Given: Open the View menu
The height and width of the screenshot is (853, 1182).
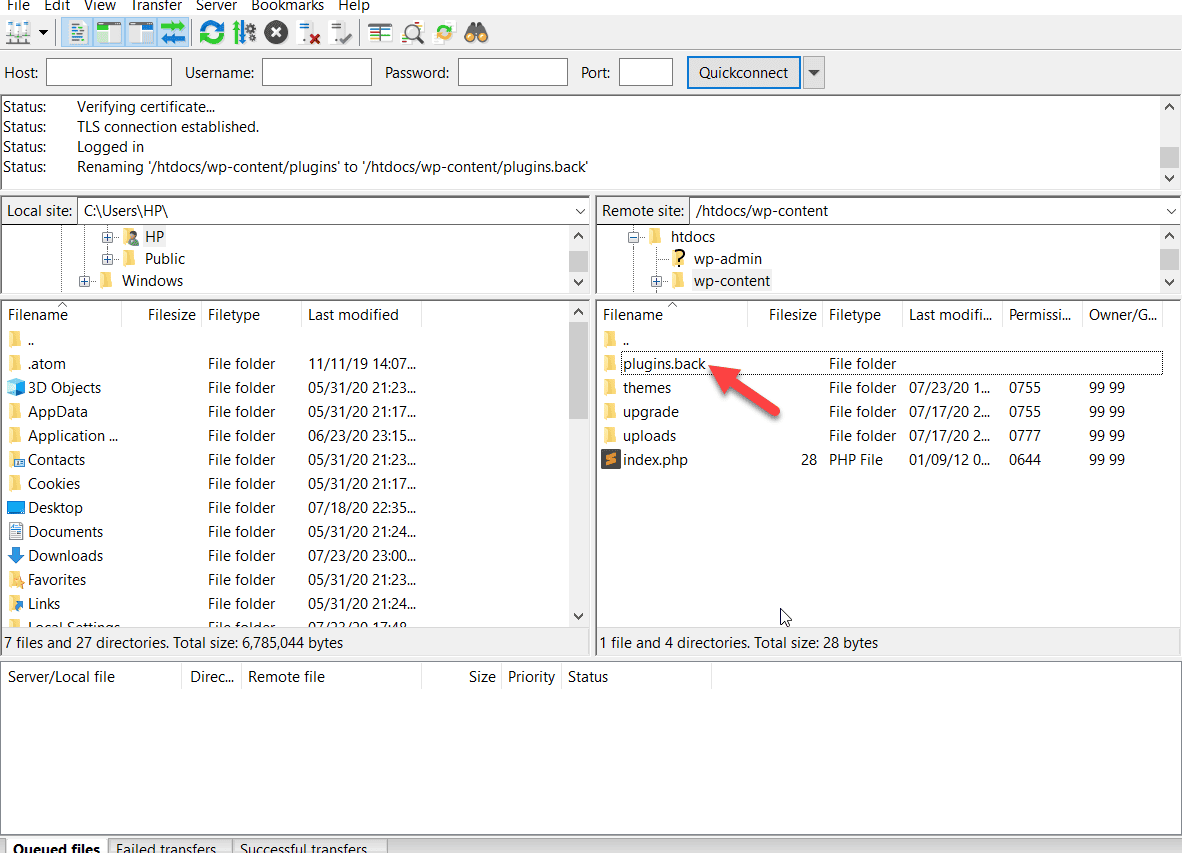Looking at the screenshot, I should coord(100,6).
